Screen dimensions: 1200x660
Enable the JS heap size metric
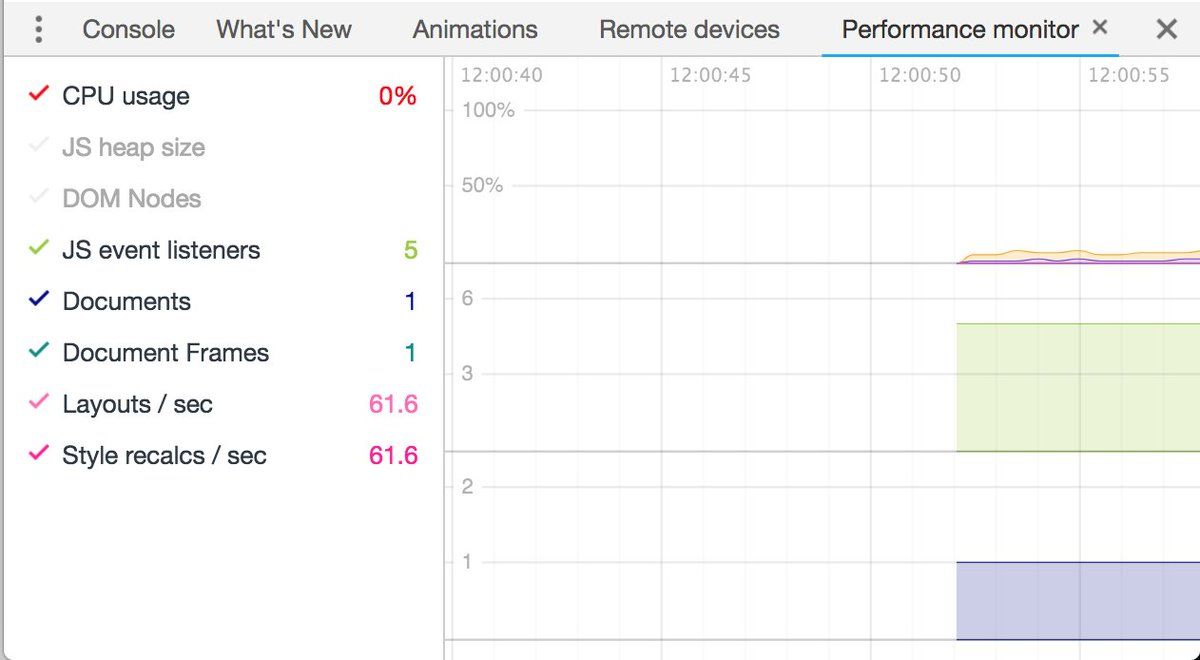[39, 147]
